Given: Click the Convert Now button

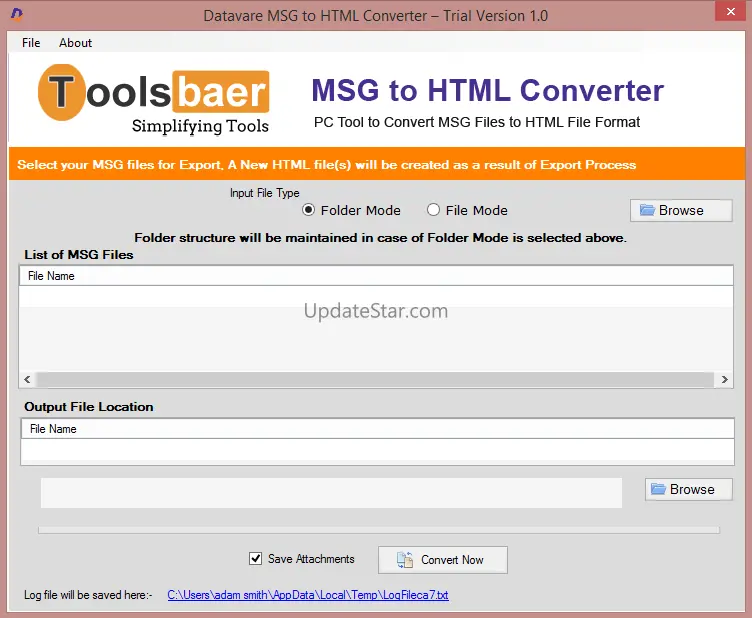Looking at the screenshot, I should coord(443,560).
